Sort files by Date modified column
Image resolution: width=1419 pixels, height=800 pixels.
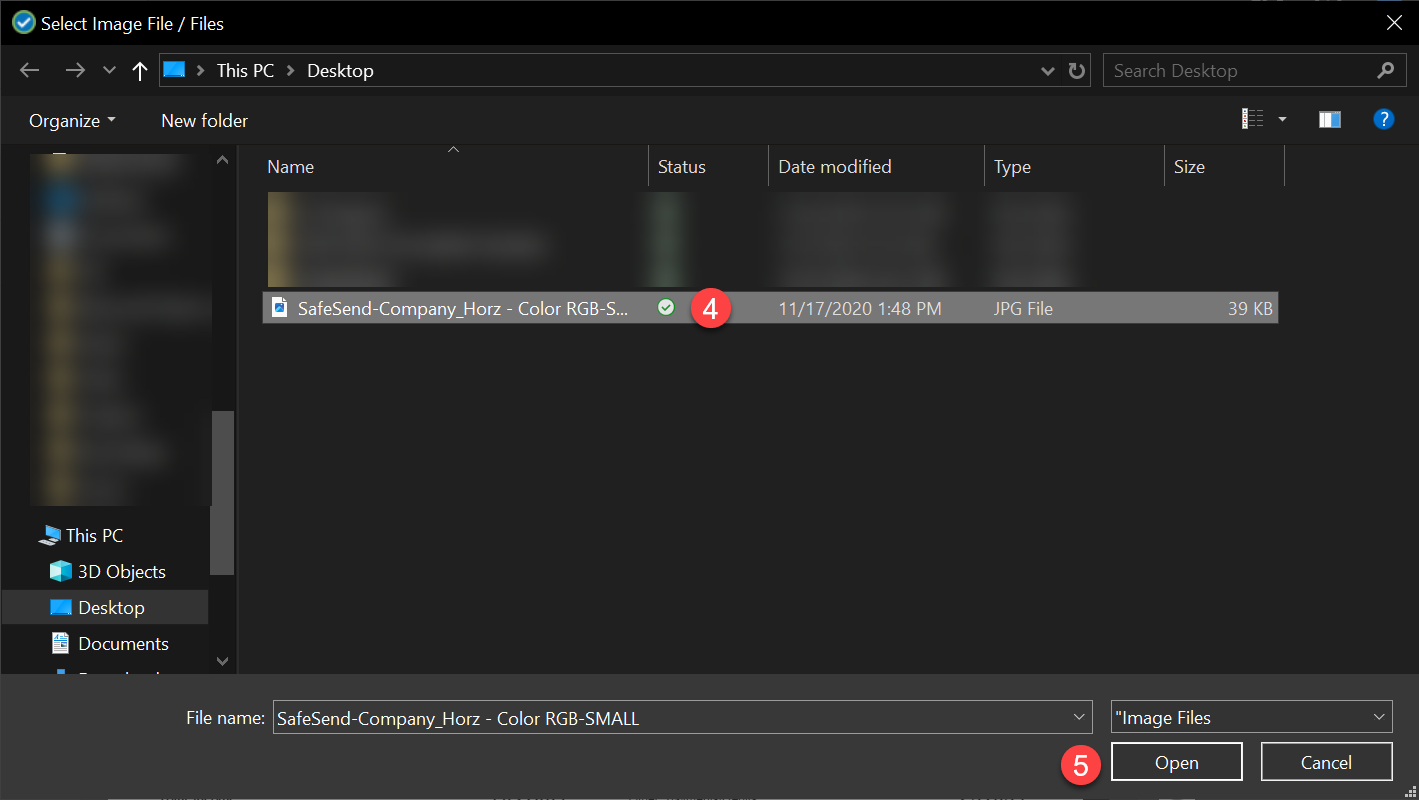click(834, 167)
